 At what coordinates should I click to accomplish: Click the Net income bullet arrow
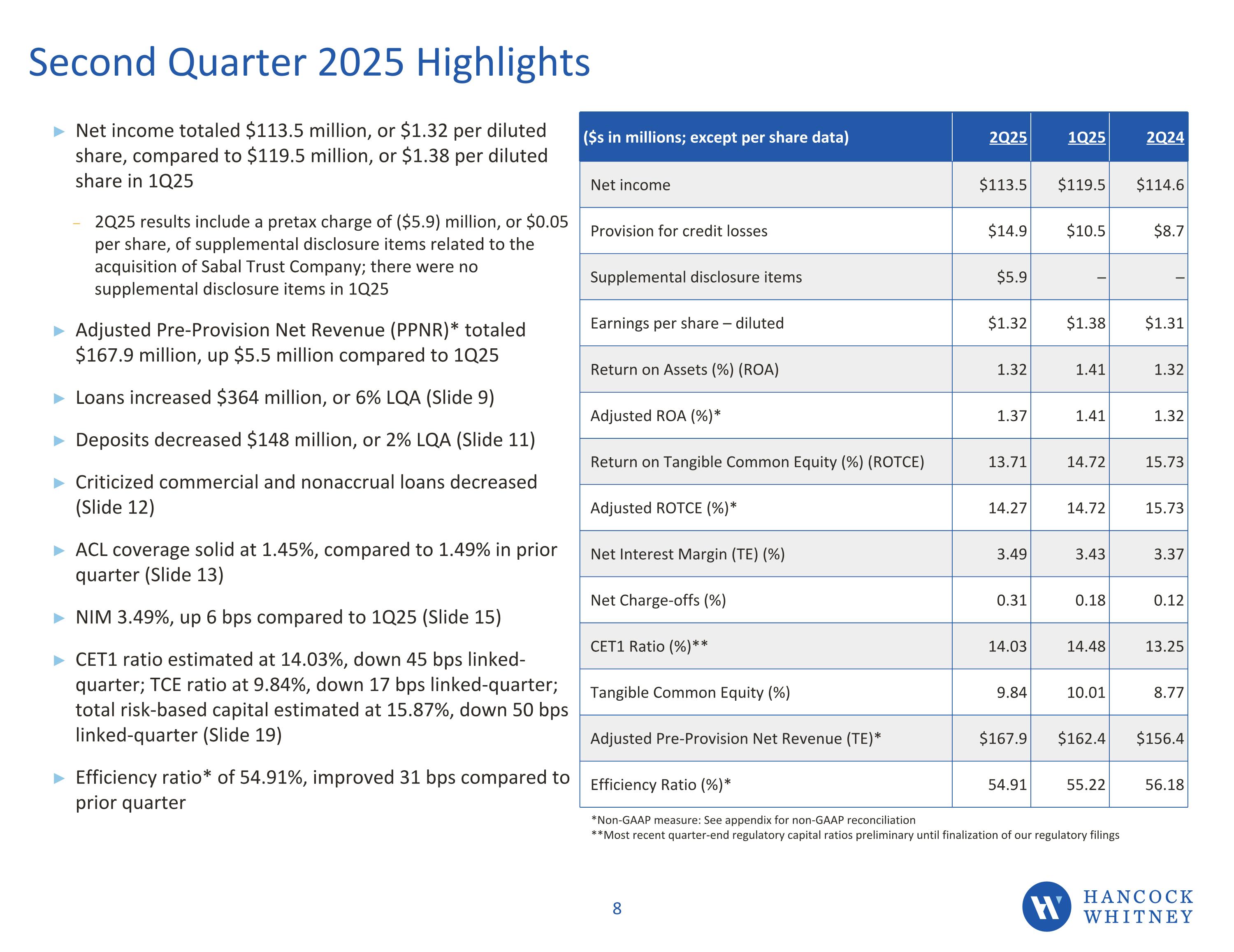click(59, 132)
